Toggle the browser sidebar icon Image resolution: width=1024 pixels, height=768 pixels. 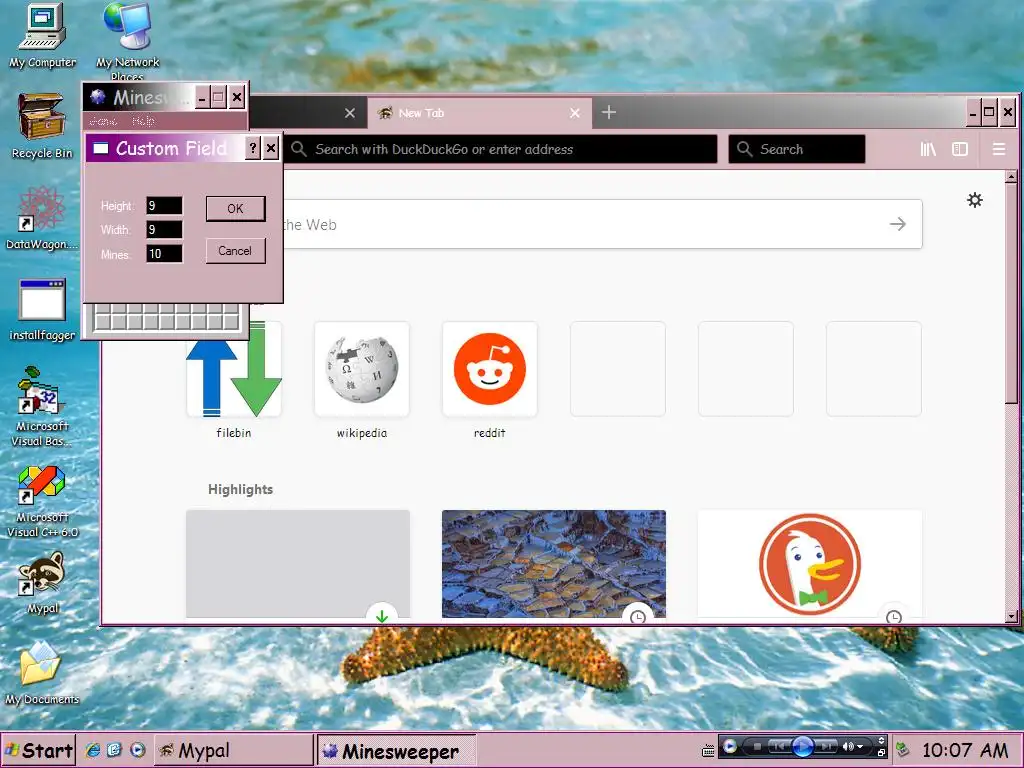[x=960, y=150]
